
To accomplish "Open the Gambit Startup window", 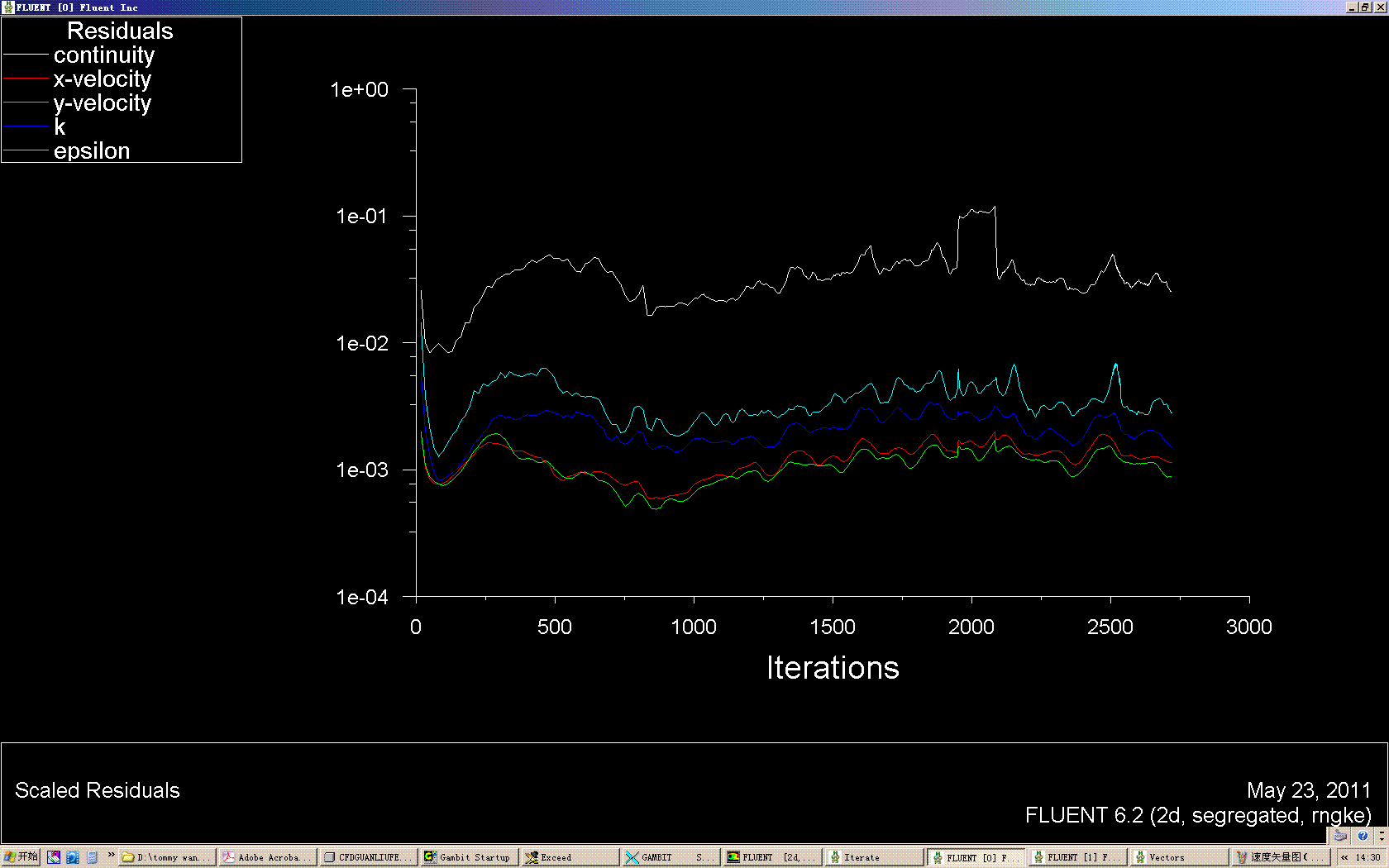I will click(x=469, y=857).
